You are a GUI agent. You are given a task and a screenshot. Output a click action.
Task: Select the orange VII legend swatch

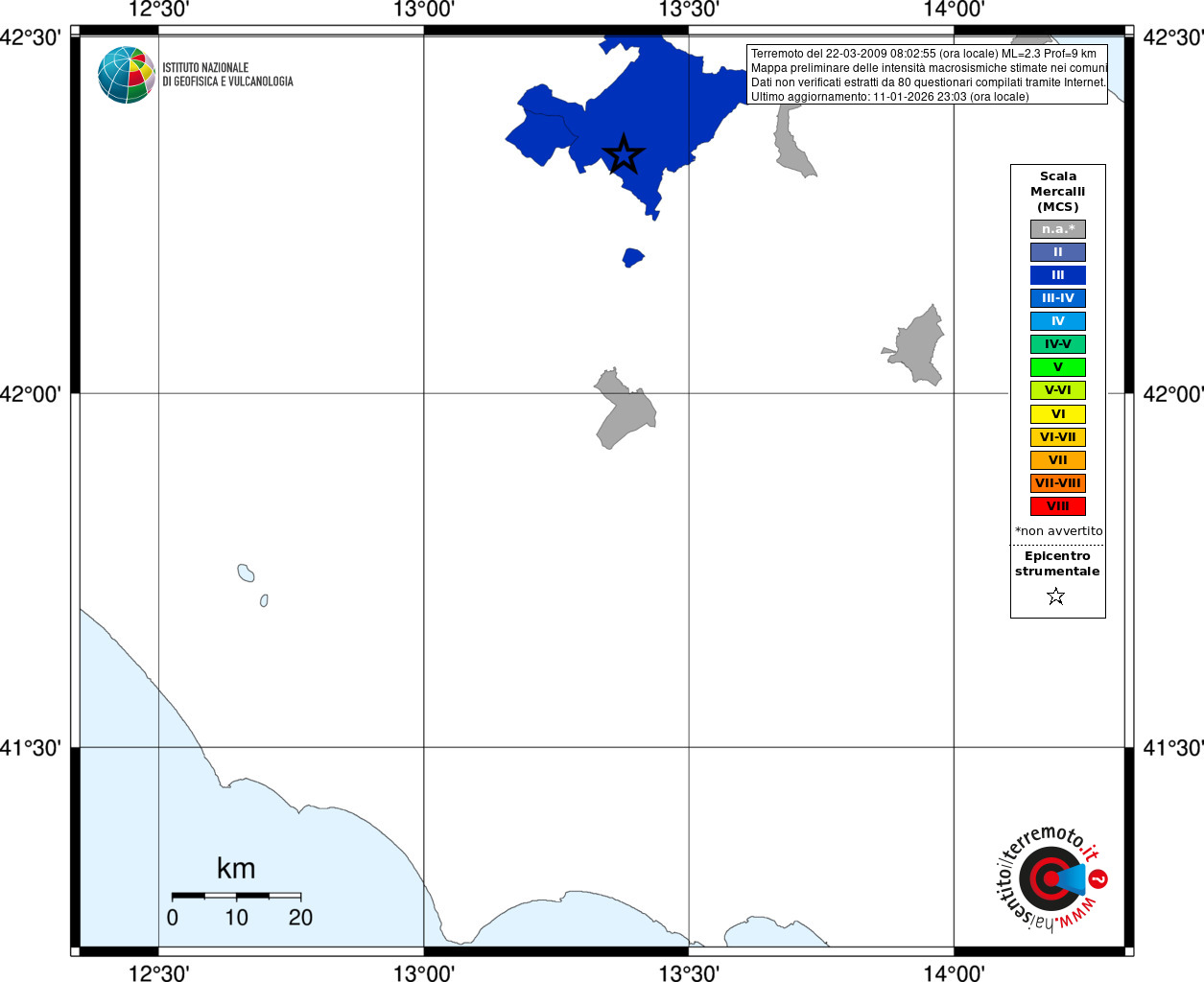(x=1058, y=460)
